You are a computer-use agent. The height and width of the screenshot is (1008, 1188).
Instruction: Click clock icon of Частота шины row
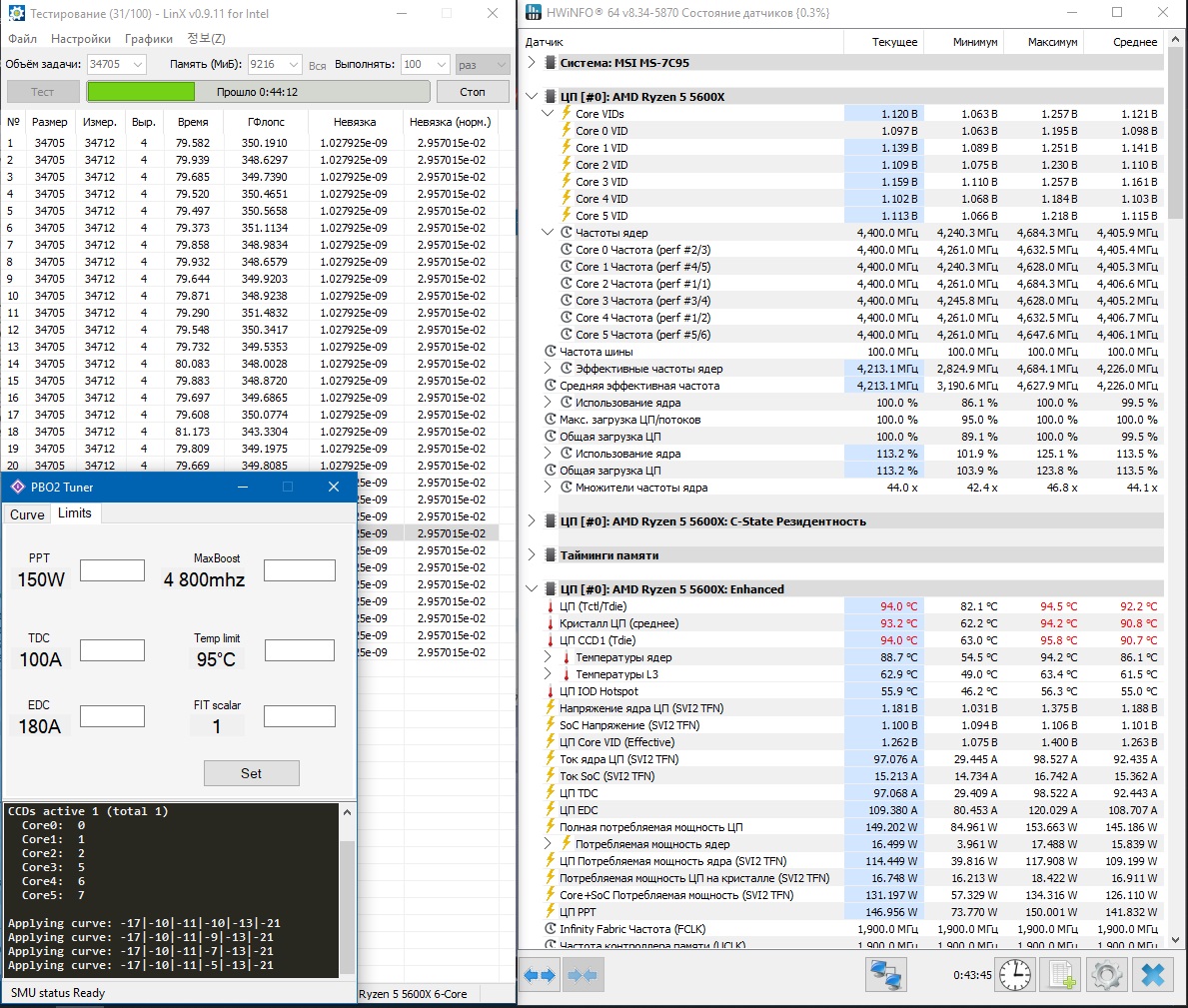coord(551,352)
